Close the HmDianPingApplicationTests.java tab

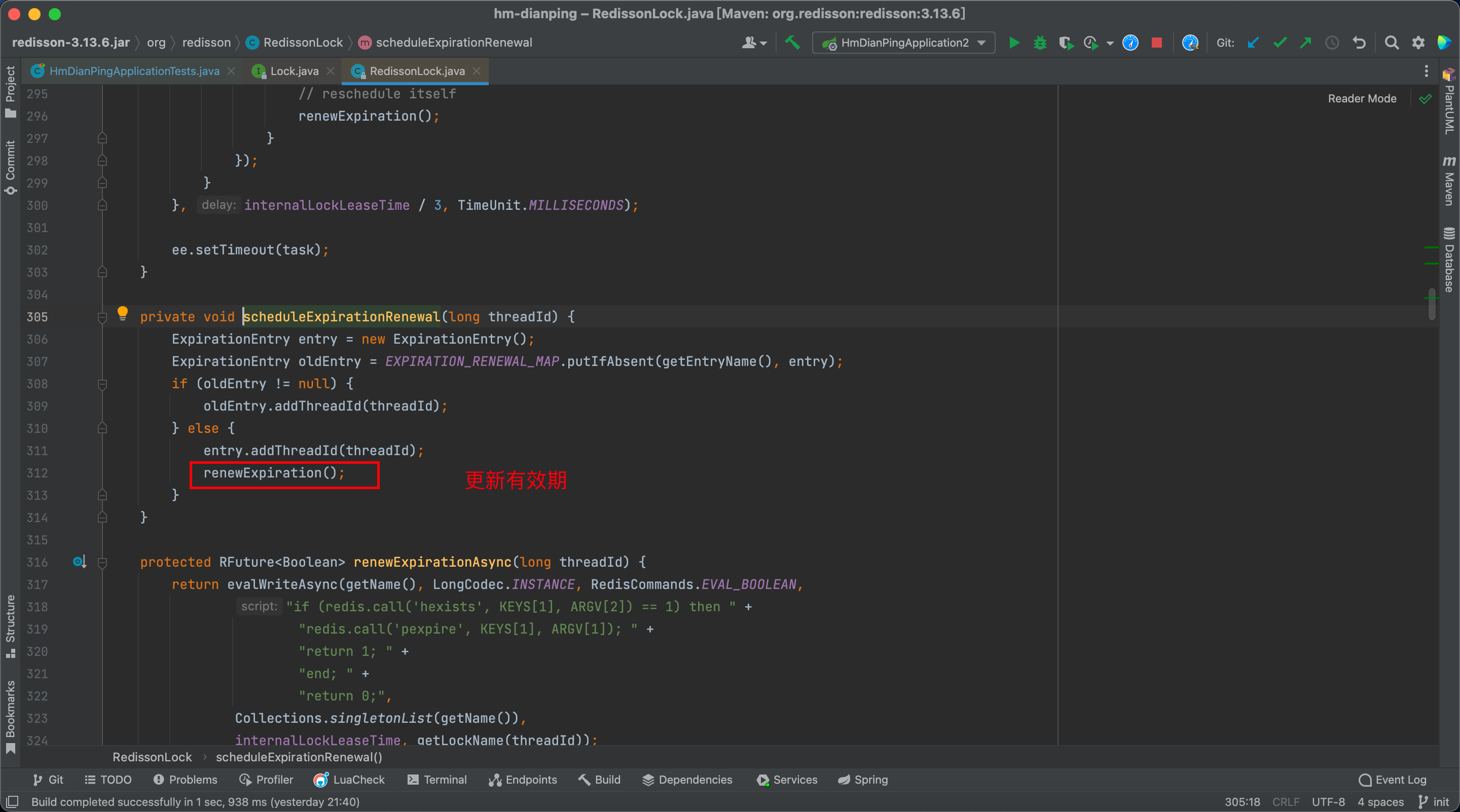point(231,71)
